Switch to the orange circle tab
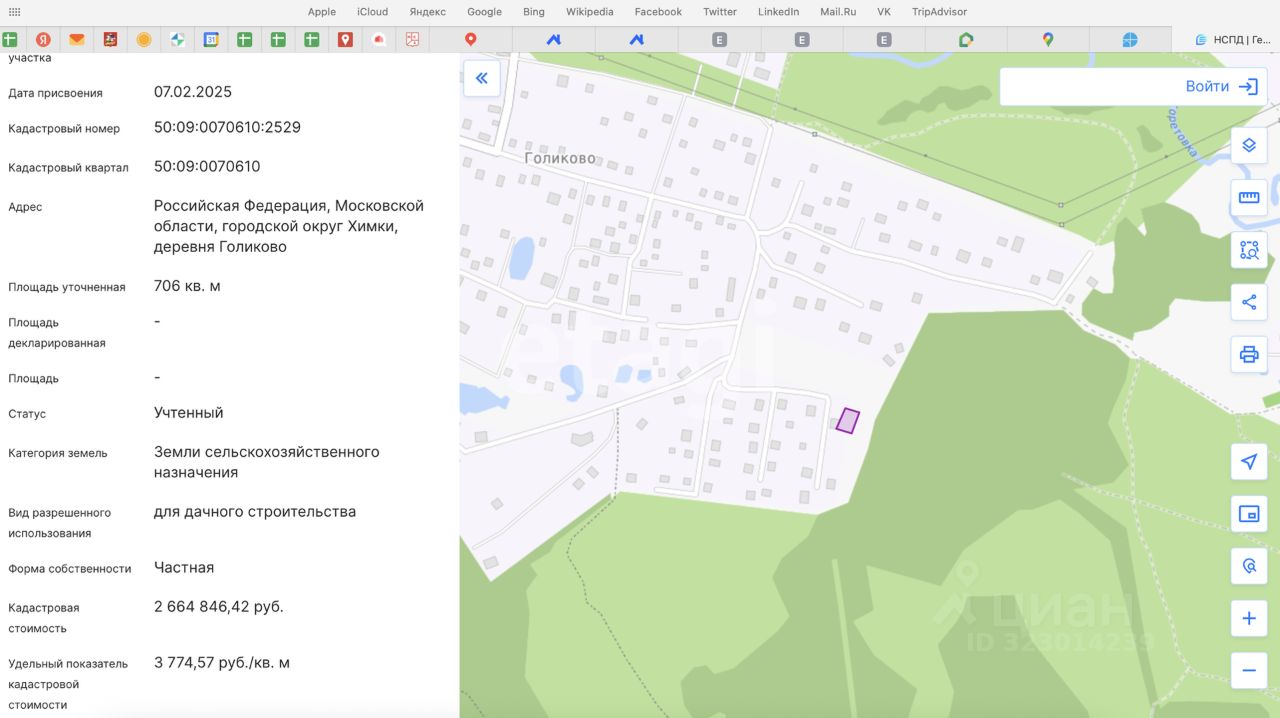 pos(144,40)
